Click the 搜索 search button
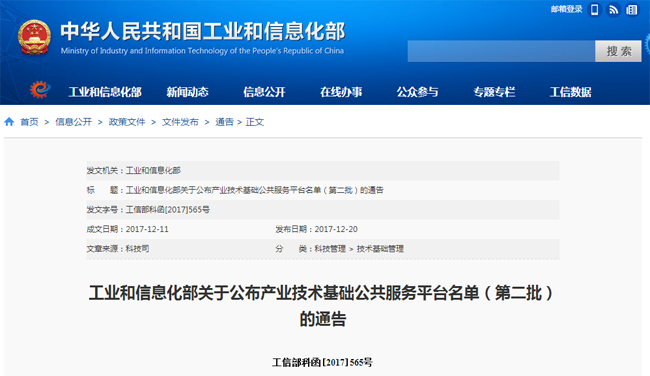Image resolution: width=650 pixels, height=376 pixels. click(618, 51)
